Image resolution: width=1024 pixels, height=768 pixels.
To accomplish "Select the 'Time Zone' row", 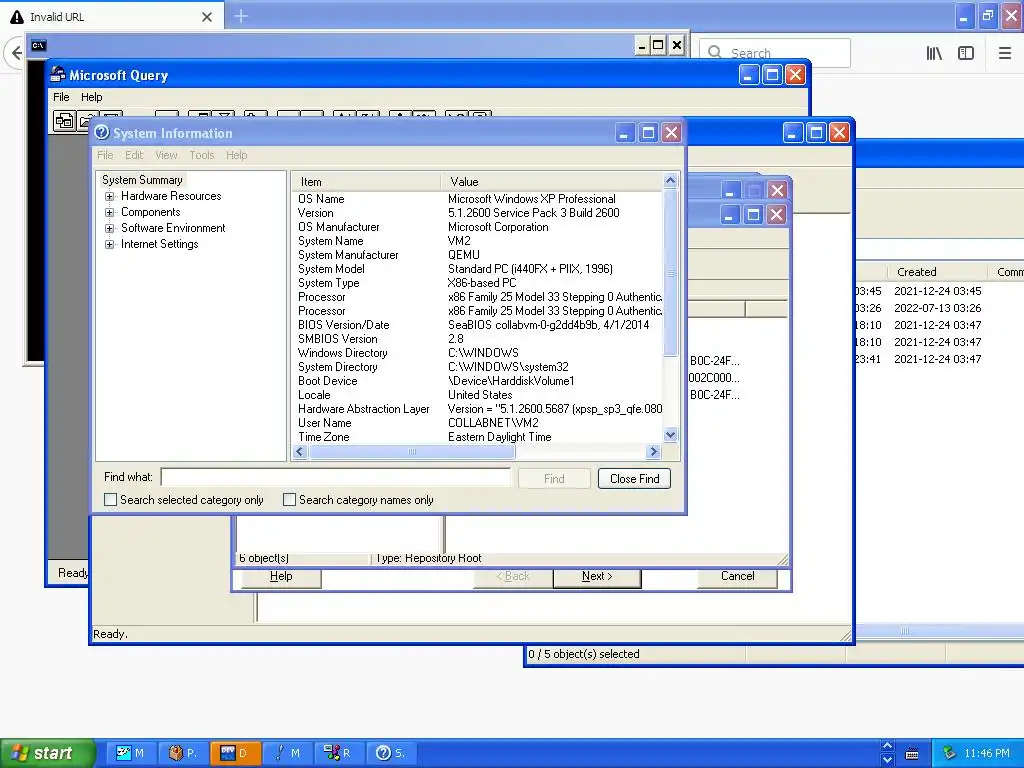I will pyautogui.click(x=477, y=437).
